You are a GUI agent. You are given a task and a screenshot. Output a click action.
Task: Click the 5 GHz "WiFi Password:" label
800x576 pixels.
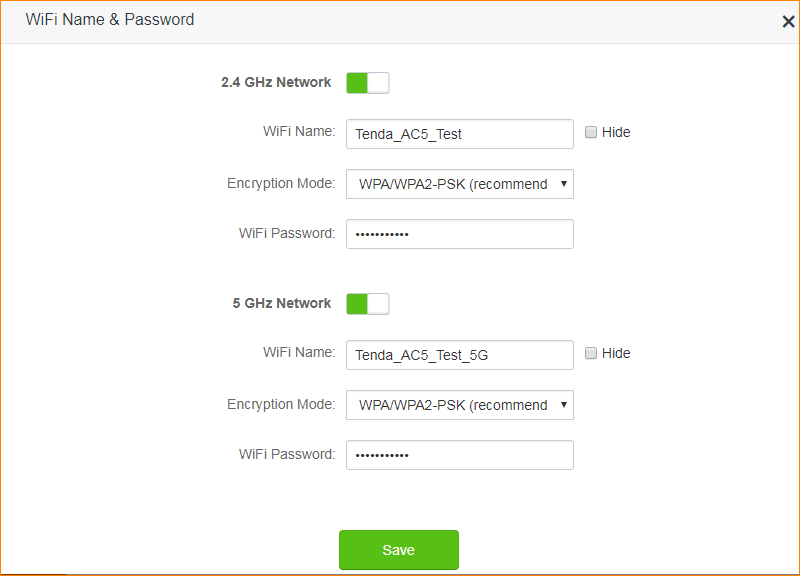(x=287, y=455)
